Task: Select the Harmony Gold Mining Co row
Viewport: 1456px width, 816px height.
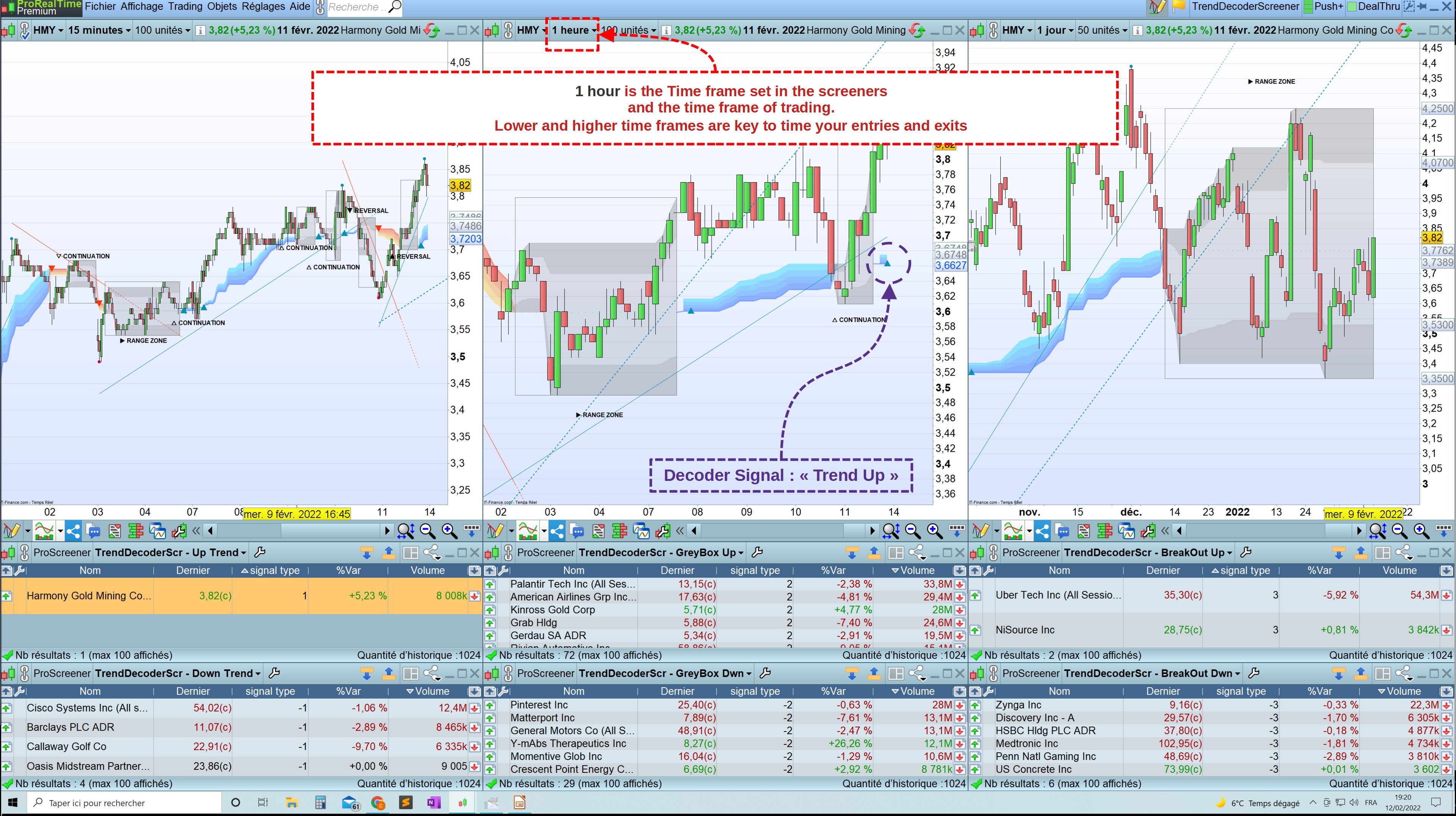Action: (89, 595)
